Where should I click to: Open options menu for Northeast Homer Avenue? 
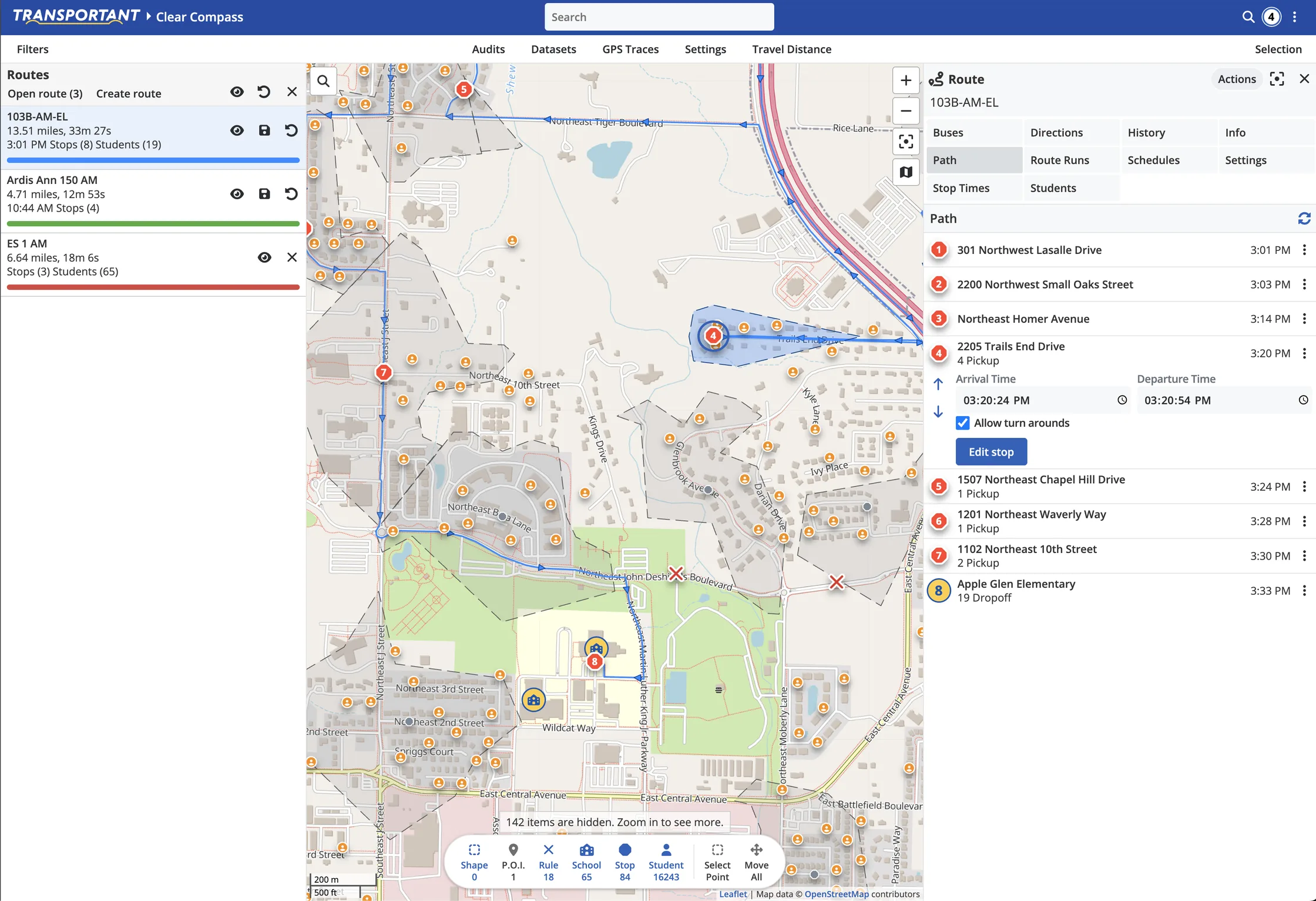point(1304,319)
